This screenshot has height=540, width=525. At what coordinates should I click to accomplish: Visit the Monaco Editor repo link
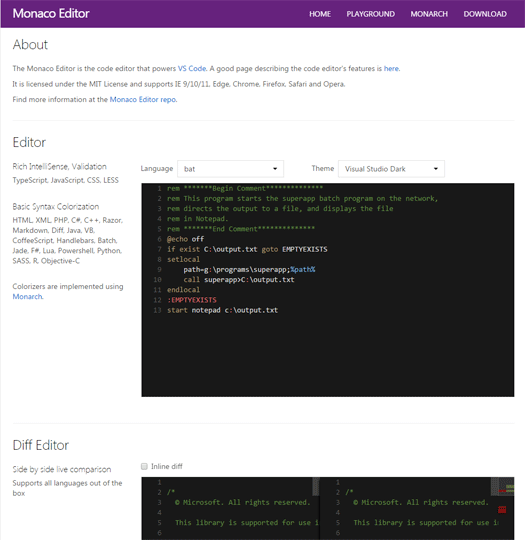(143, 100)
